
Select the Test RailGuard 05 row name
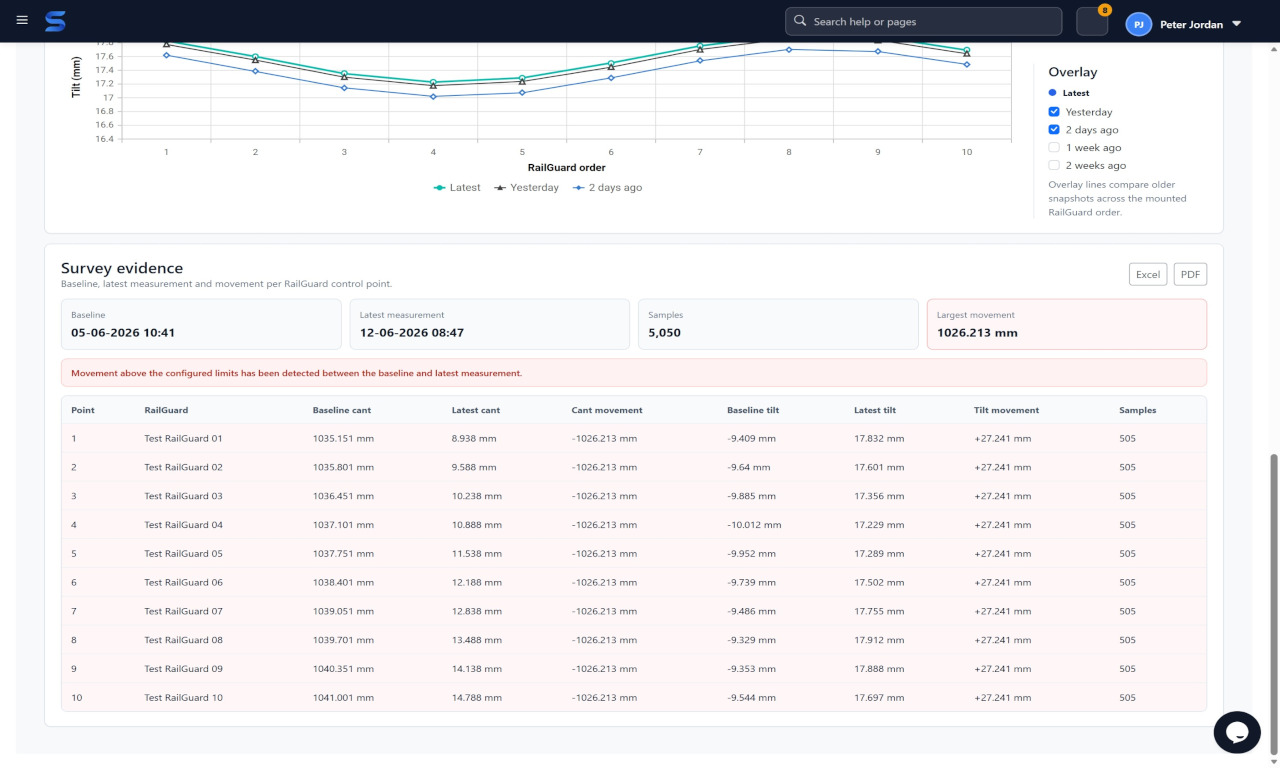click(x=183, y=554)
